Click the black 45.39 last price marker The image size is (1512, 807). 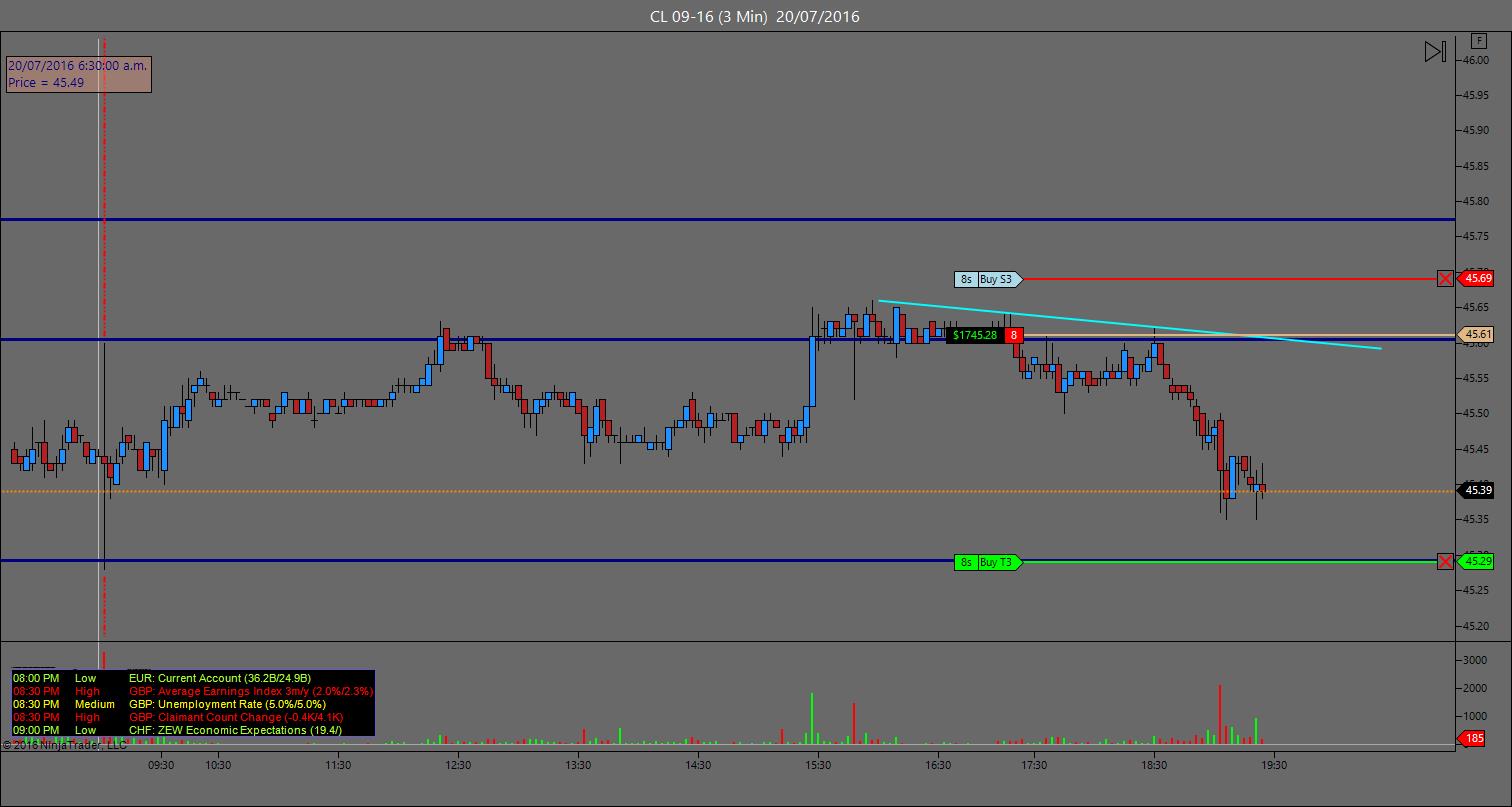point(1478,490)
